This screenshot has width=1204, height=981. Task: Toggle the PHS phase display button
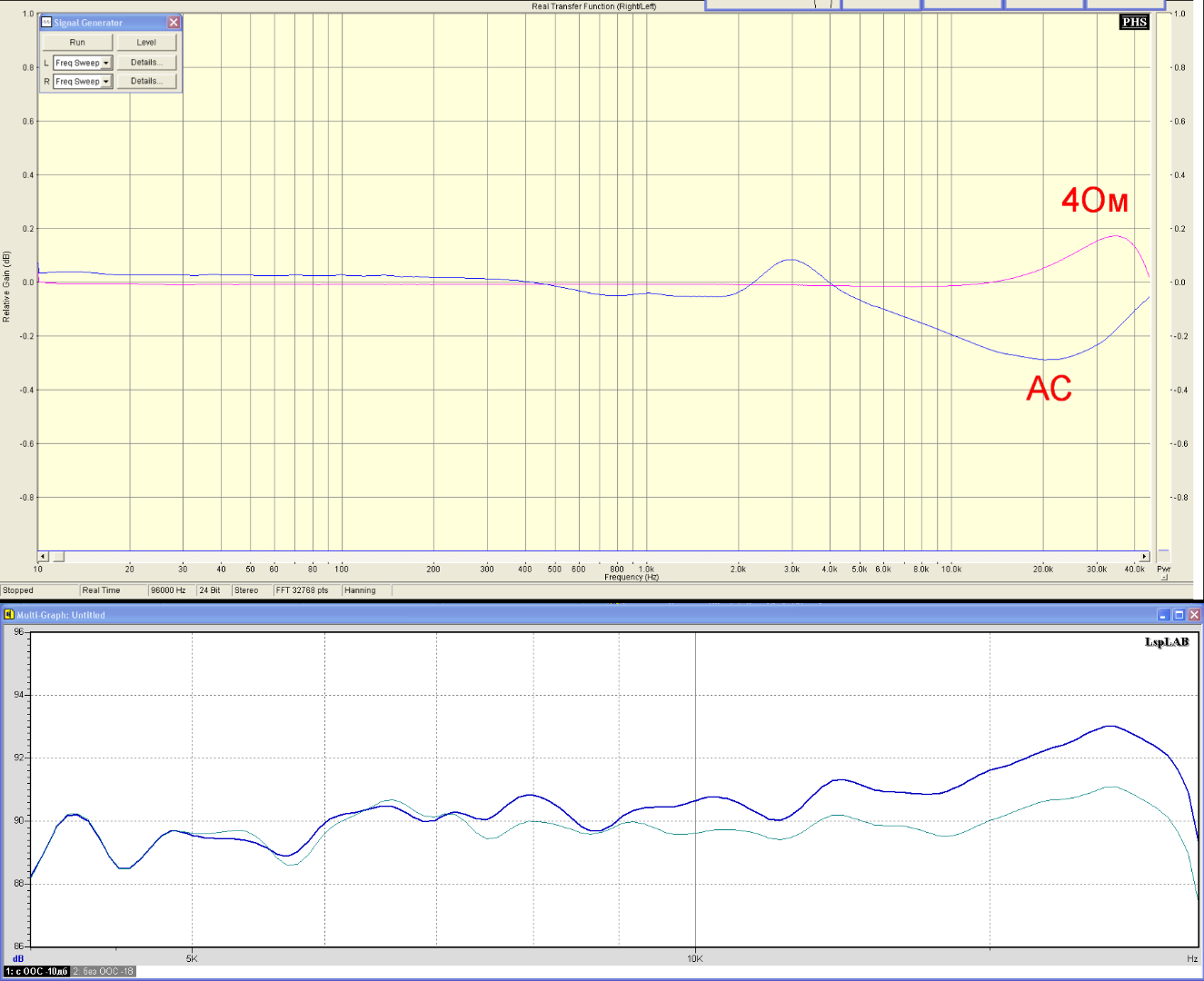tap(1134, 22)
